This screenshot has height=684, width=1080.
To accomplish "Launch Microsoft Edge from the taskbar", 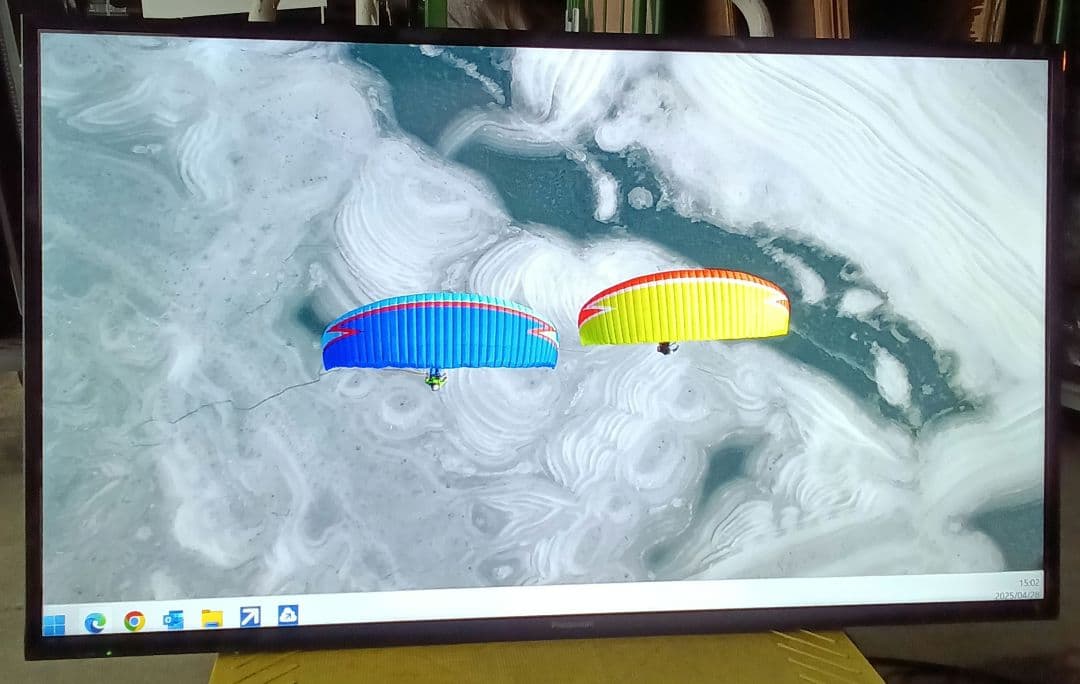I will pos(95,619).
